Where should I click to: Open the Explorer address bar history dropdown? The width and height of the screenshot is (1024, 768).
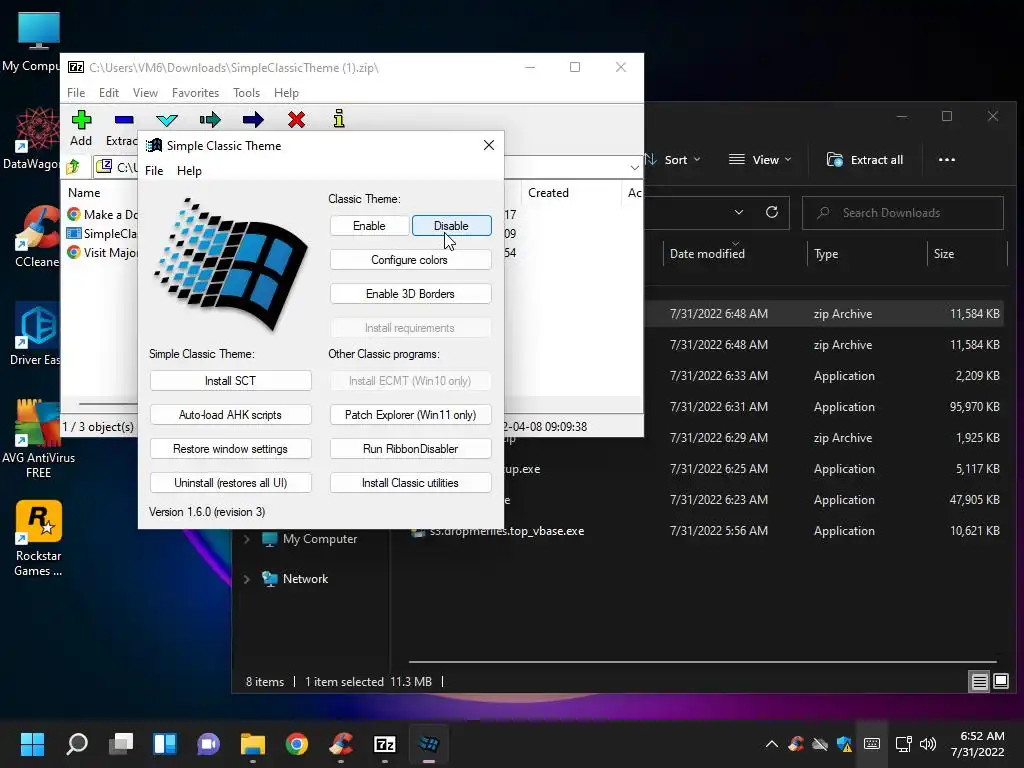pos(739,212)
